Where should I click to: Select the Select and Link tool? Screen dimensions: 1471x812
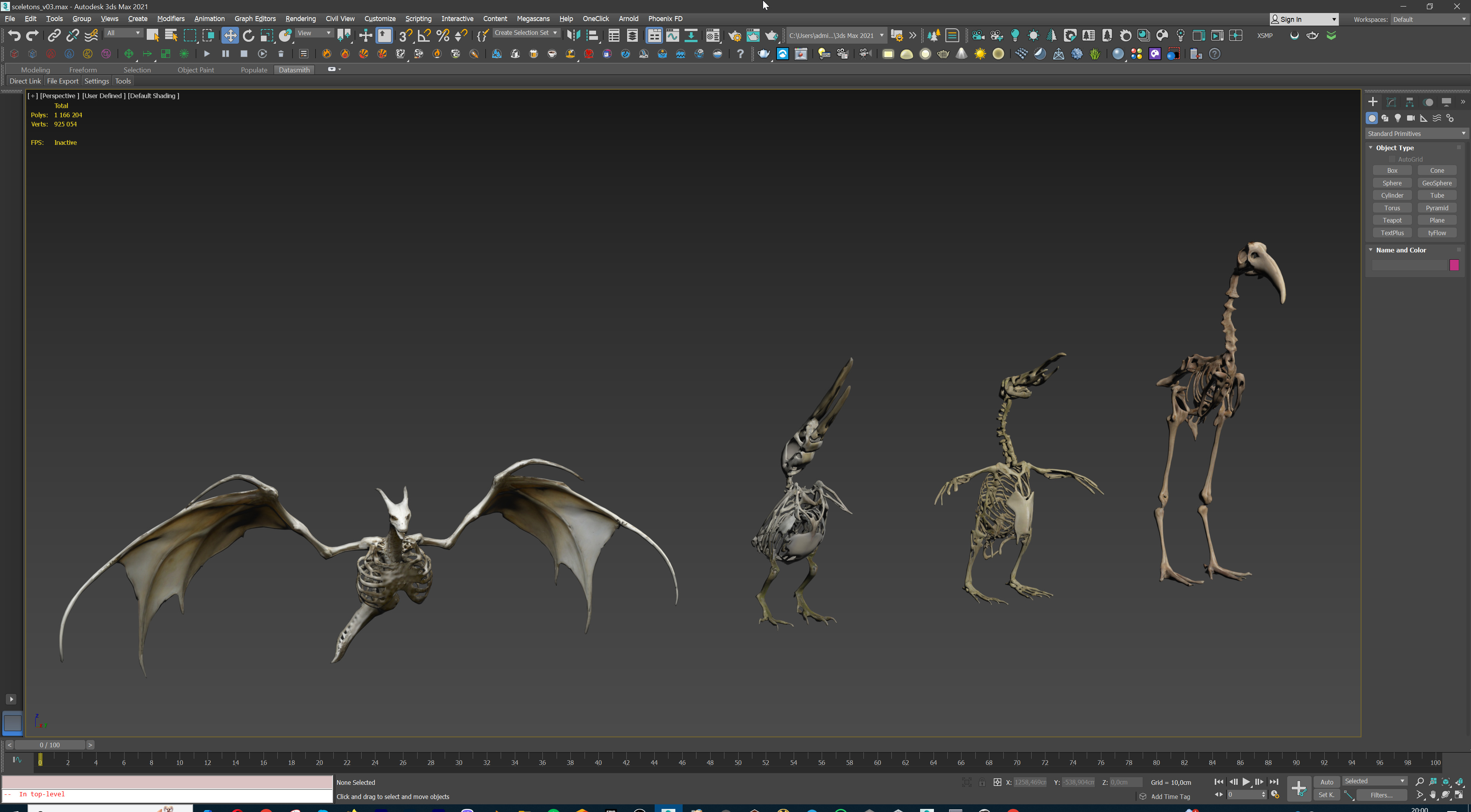point(54,35)
